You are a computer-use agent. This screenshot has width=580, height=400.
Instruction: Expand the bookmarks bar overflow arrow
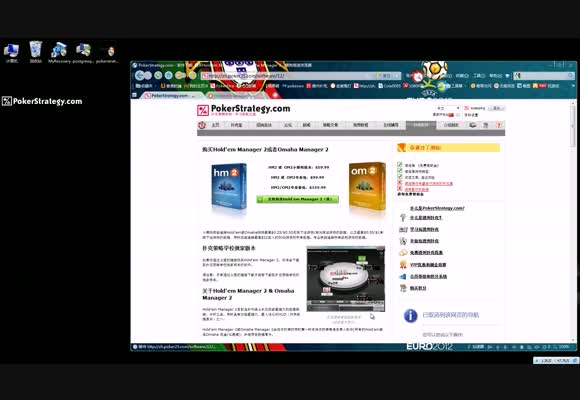click(573, 86)
